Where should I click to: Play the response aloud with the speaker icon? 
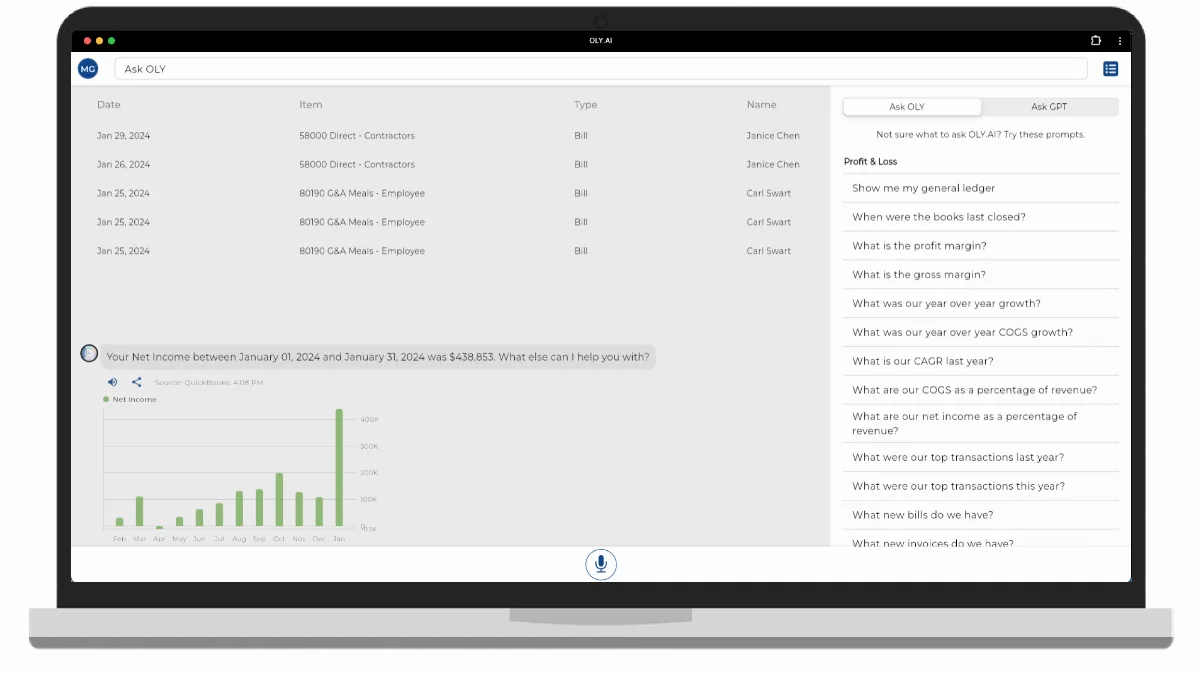[x=112, y=382]
